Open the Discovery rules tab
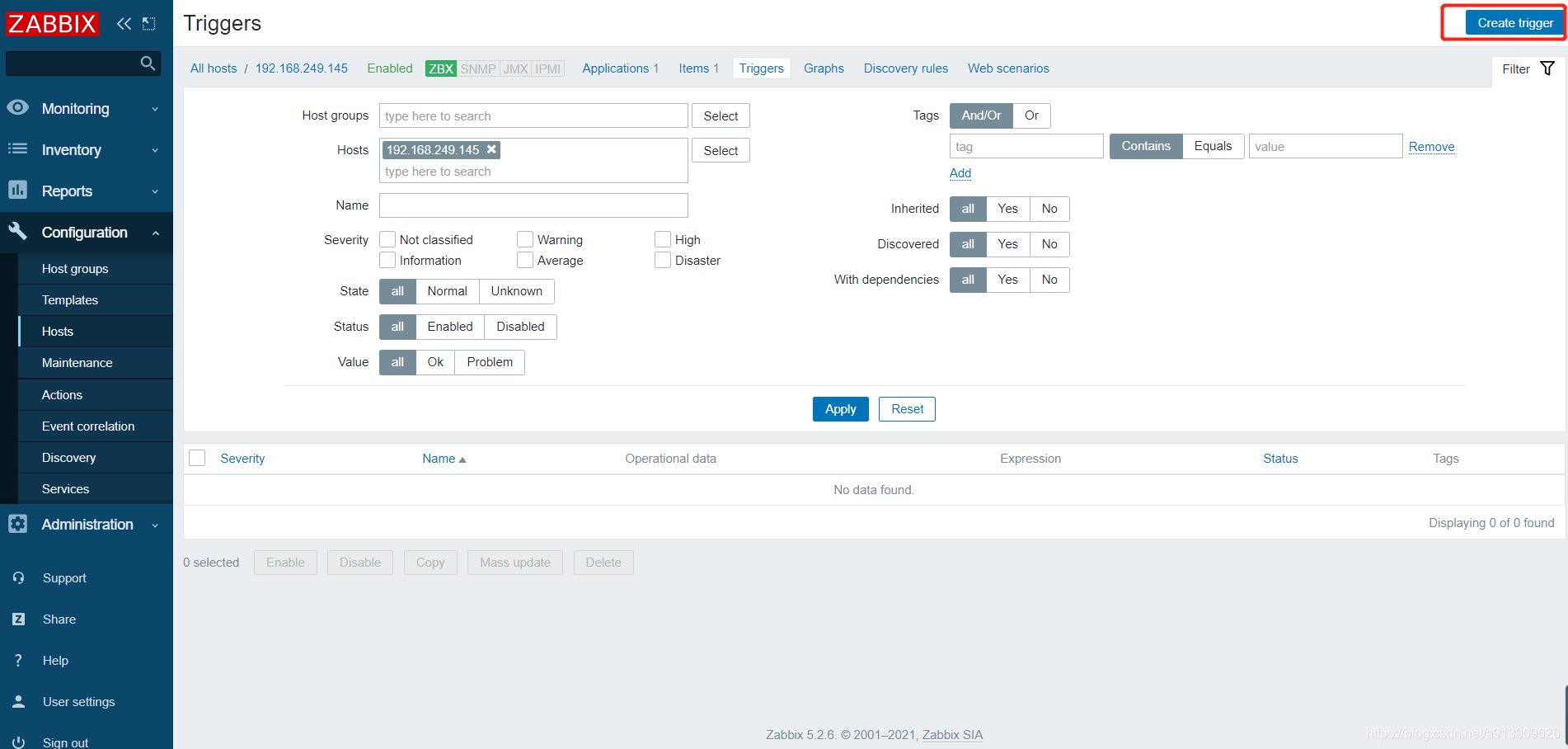Viewport: 1568px width, 749px height. [x=905, y=68]
